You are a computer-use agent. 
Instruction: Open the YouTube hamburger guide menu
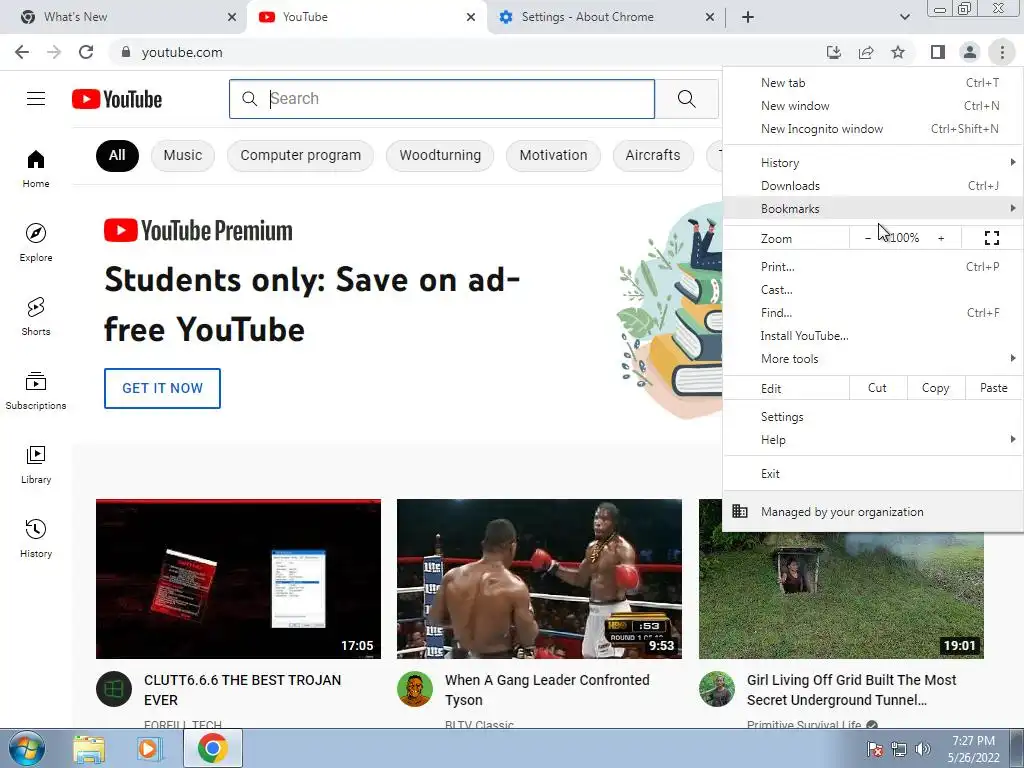click(x=36, y=99)
